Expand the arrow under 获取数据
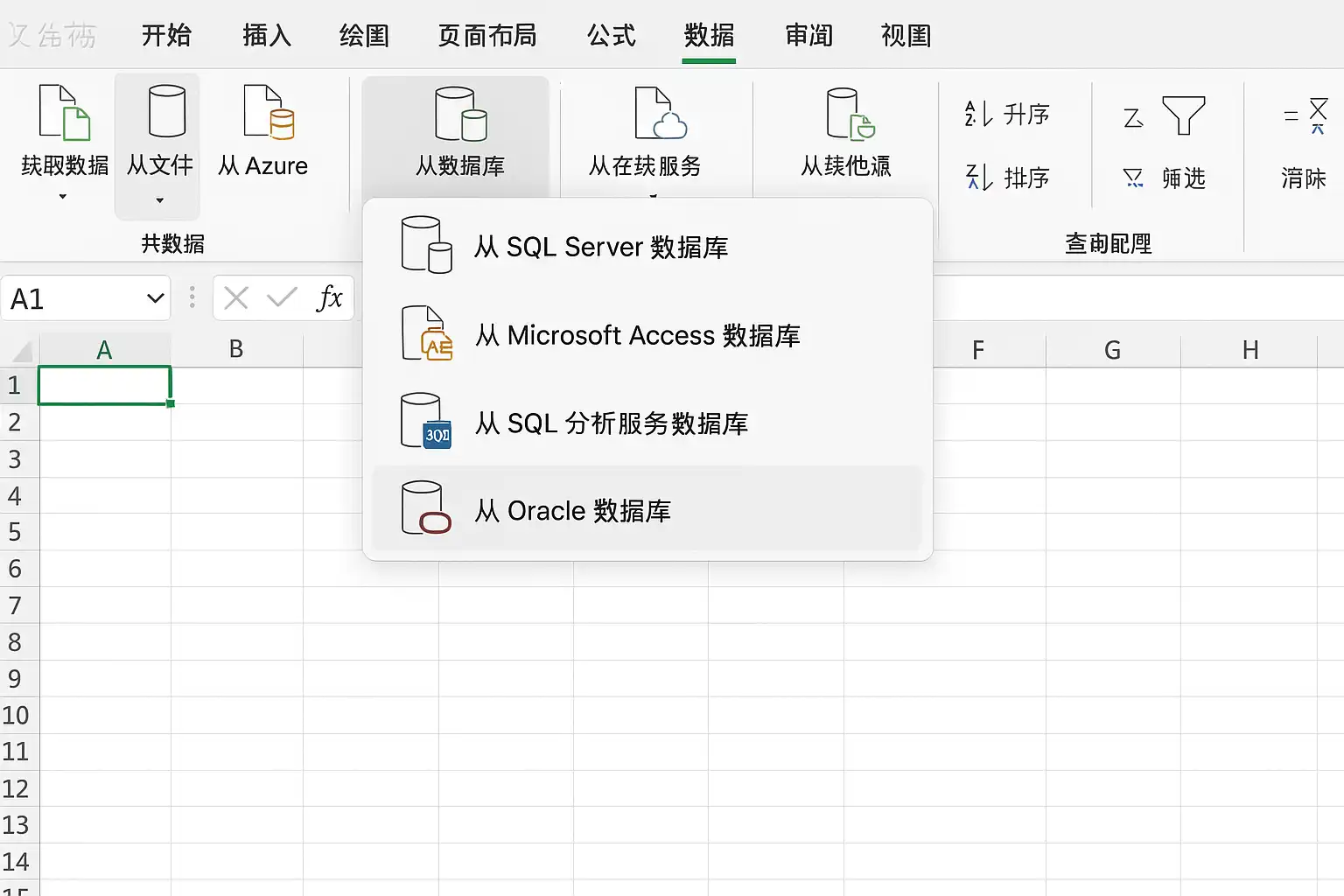Image resolution: width=1344 pixels, height=896 pixels. pos(63,197)
